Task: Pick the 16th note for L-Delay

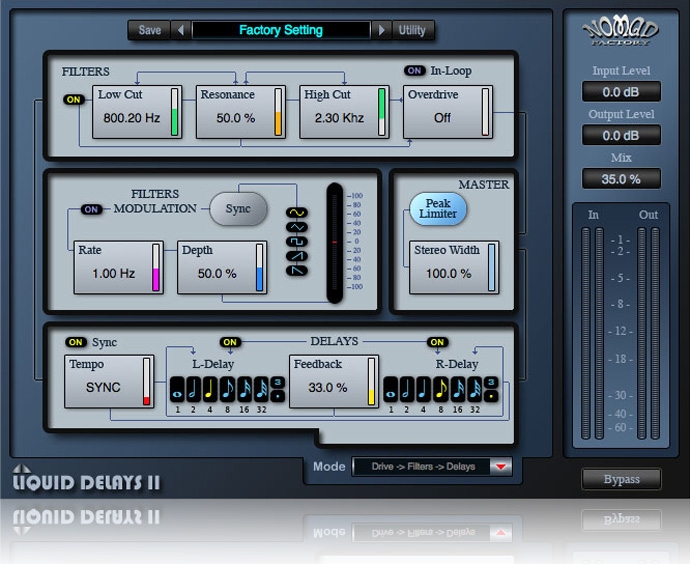Action: tap(243, 390)
